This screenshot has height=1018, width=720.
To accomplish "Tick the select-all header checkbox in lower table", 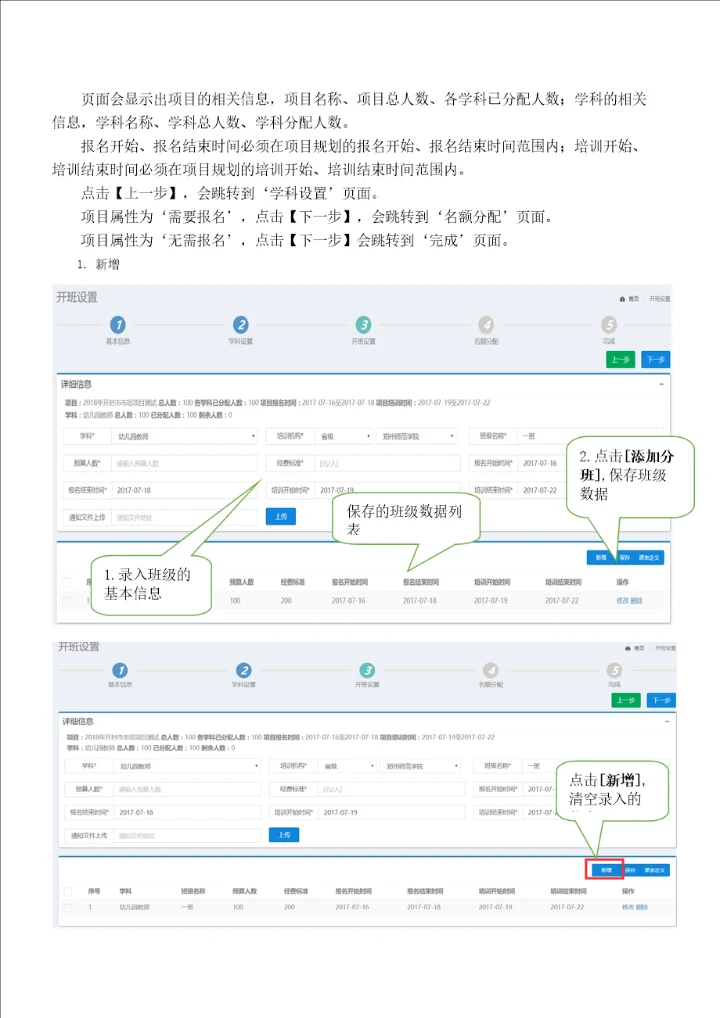I will (x=68, y=891).
